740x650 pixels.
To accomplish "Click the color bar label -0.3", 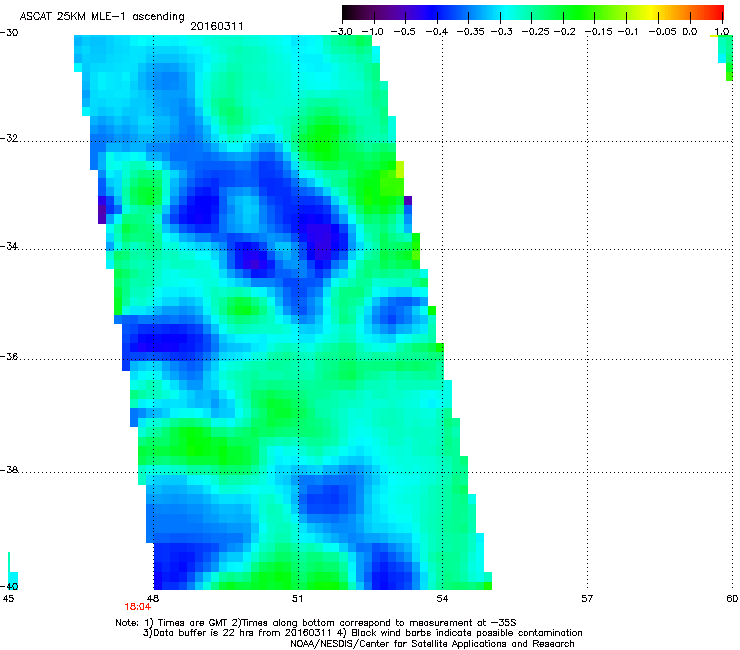I will 501,32.
